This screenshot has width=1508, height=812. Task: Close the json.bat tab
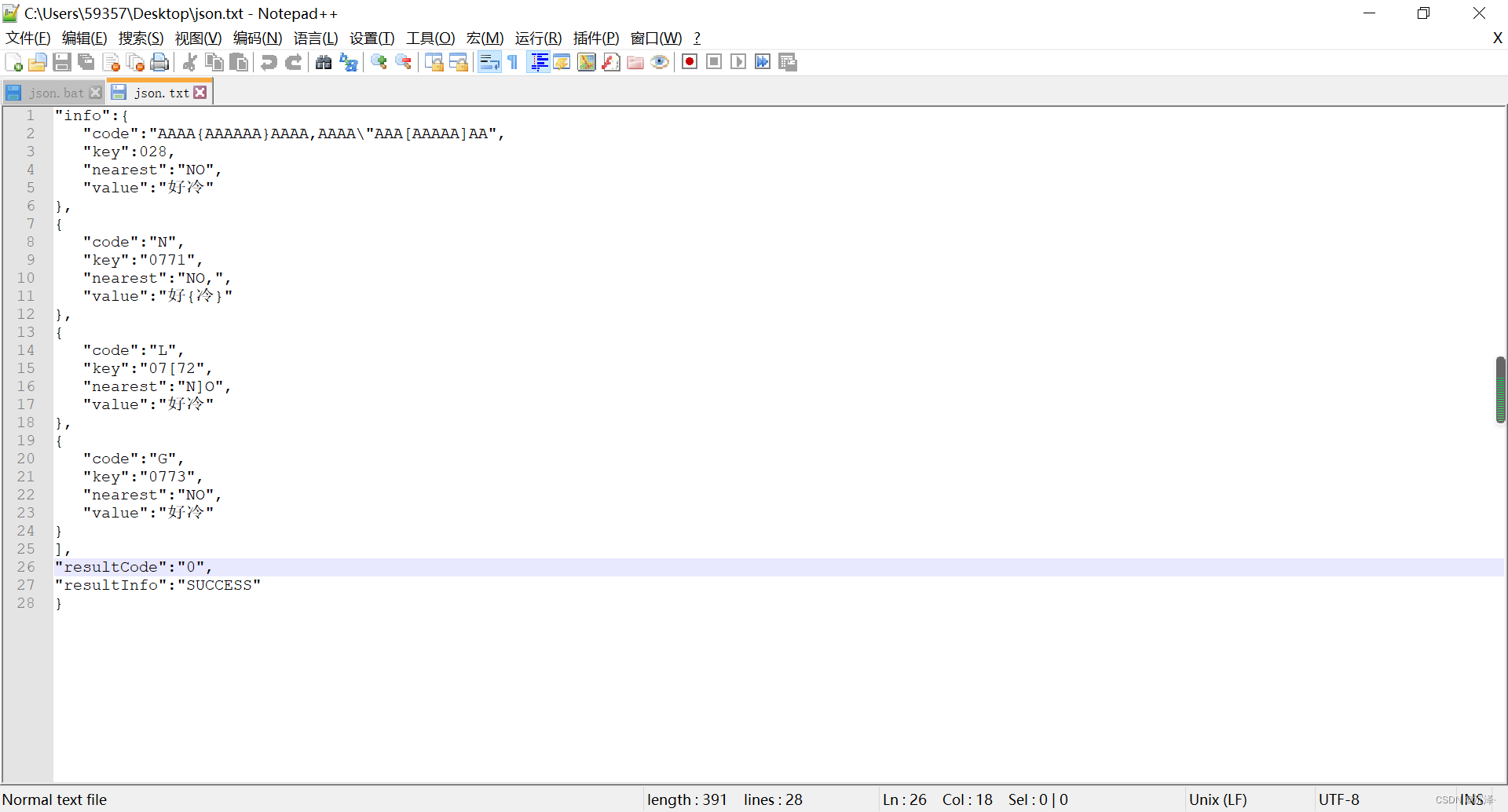pos(96,93)
